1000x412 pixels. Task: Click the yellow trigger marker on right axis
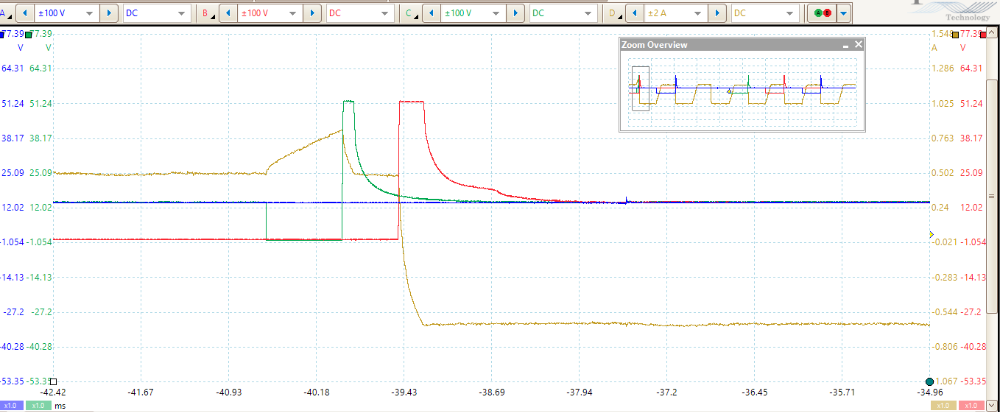coord(933,234)
